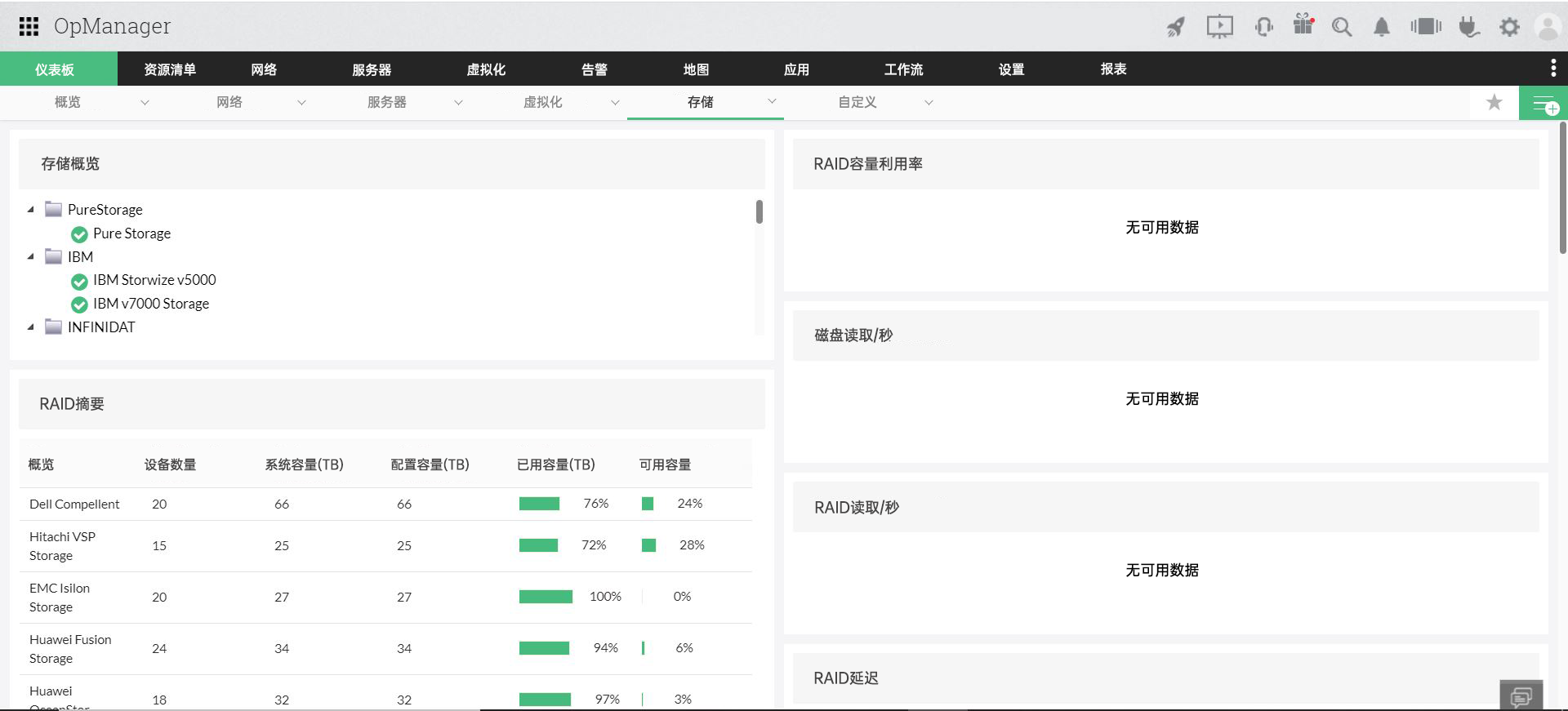Open the presentation screen icon
This screenshot has width=1568, height=711.
click(x=1220, y=27)
